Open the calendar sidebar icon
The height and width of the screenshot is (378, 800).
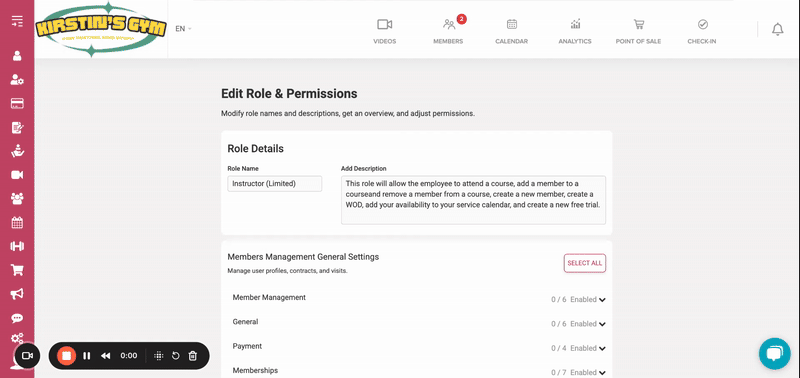pos(17,222)
